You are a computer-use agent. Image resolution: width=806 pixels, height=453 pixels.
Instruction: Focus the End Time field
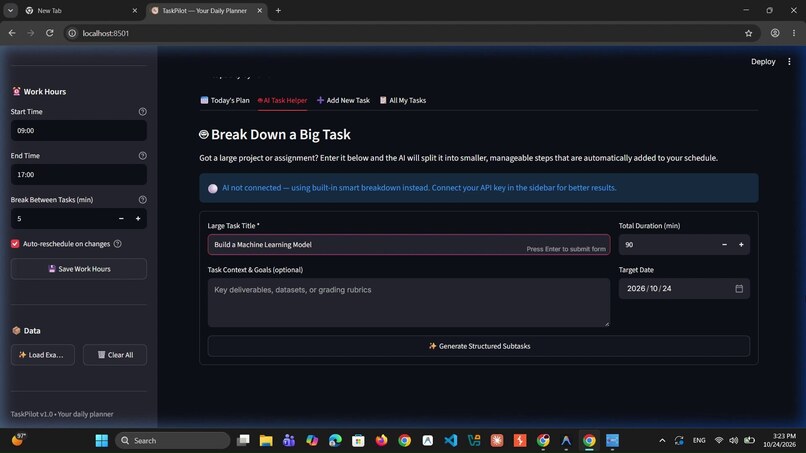point(79,175)
